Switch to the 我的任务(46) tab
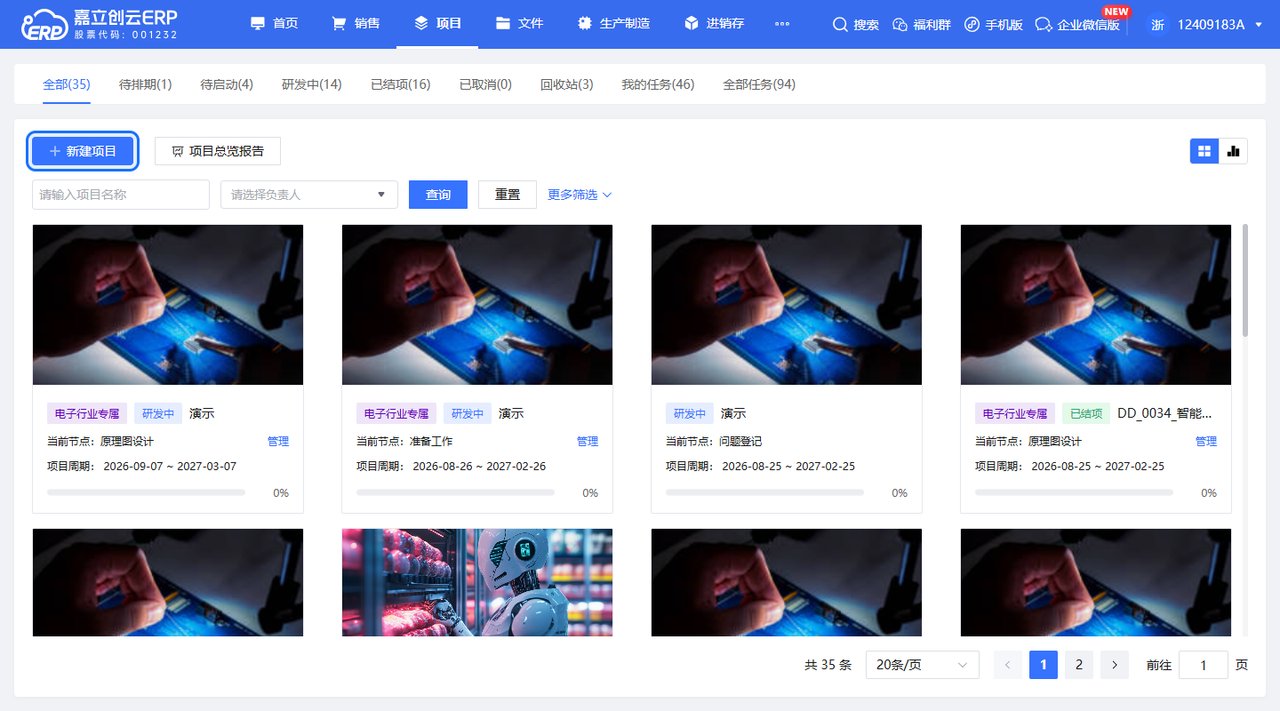 pos(658,85)
